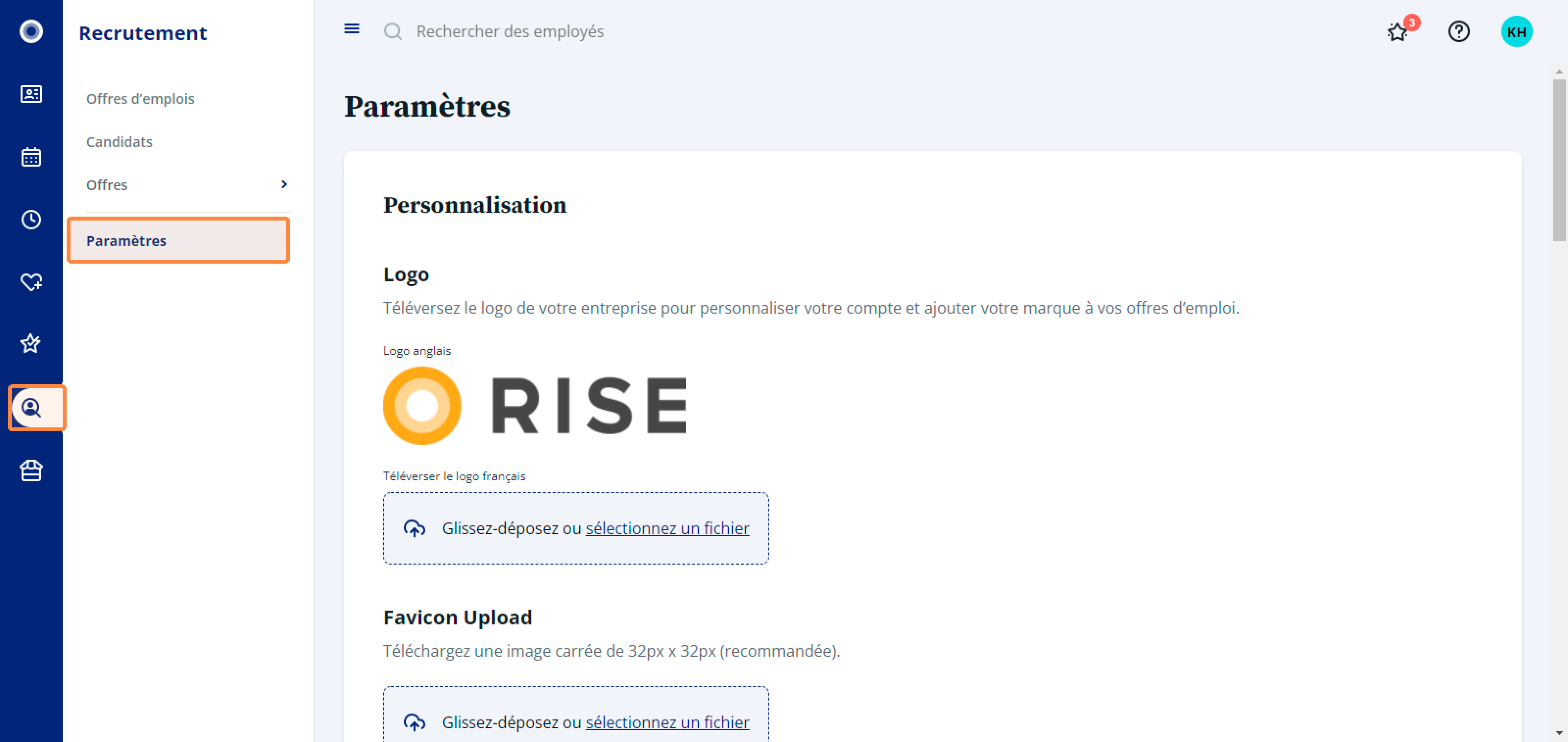This screenshot has height=742, width=1568.
Task: Click select a file link for French logo
Action: pyautogui.click(x=667, y=528)
